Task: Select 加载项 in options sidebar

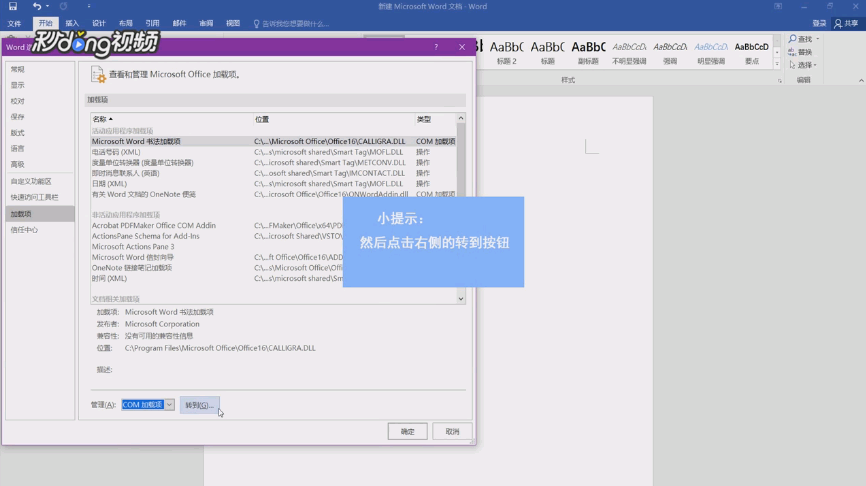Action: 40,214
